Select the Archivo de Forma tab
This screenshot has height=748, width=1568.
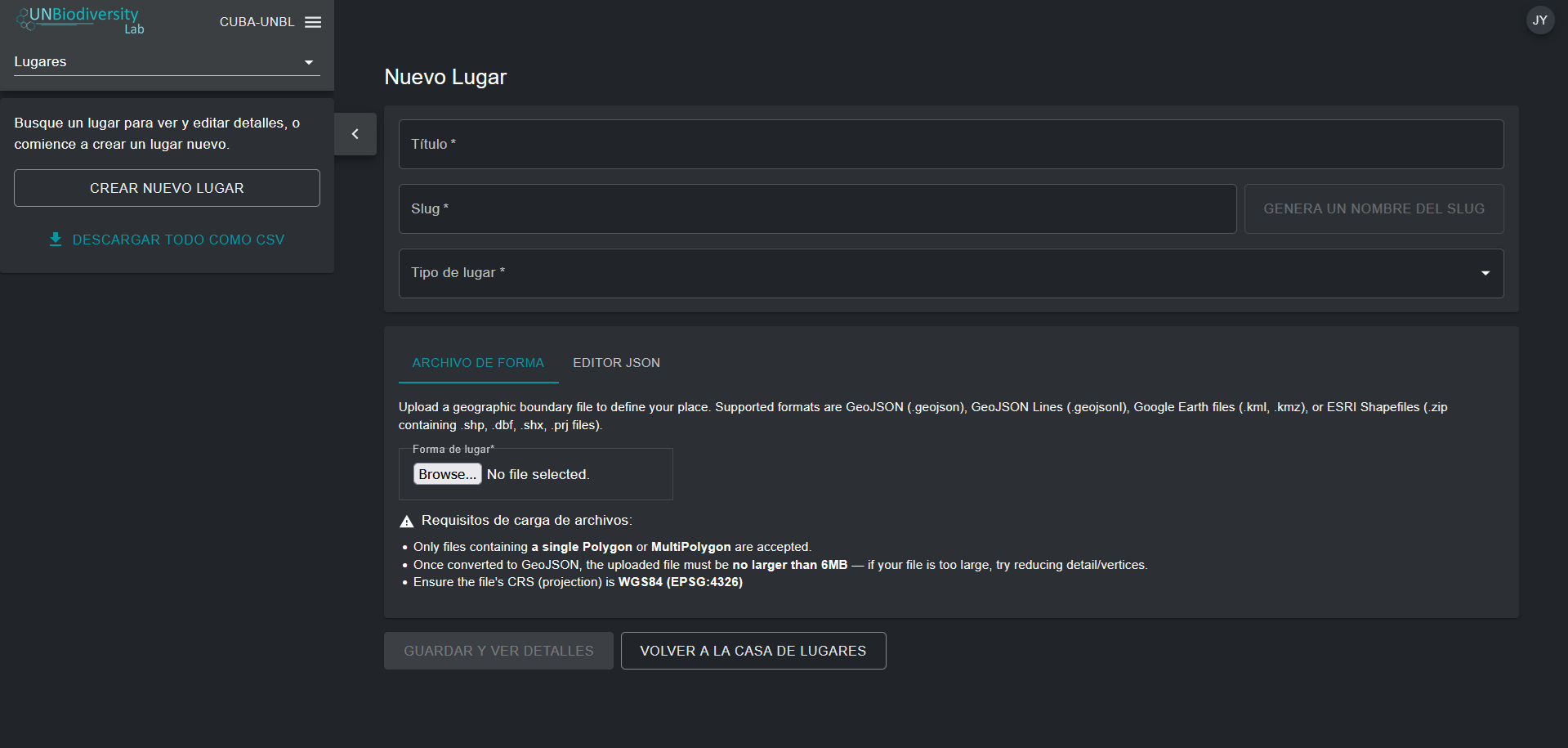tap(478, 363)
